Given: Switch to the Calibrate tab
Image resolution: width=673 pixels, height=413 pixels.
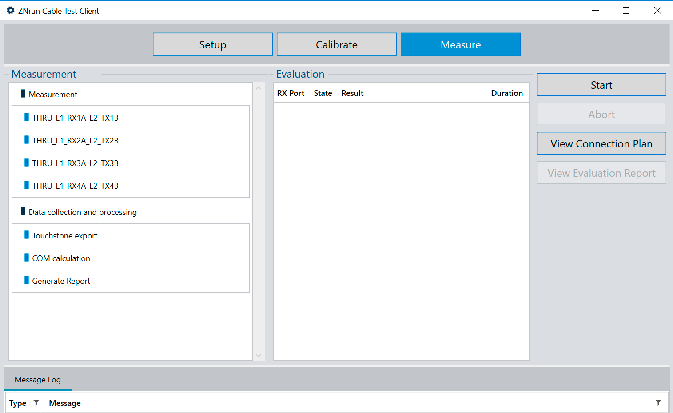Looking at the screenshot, I should coord(336,44).
